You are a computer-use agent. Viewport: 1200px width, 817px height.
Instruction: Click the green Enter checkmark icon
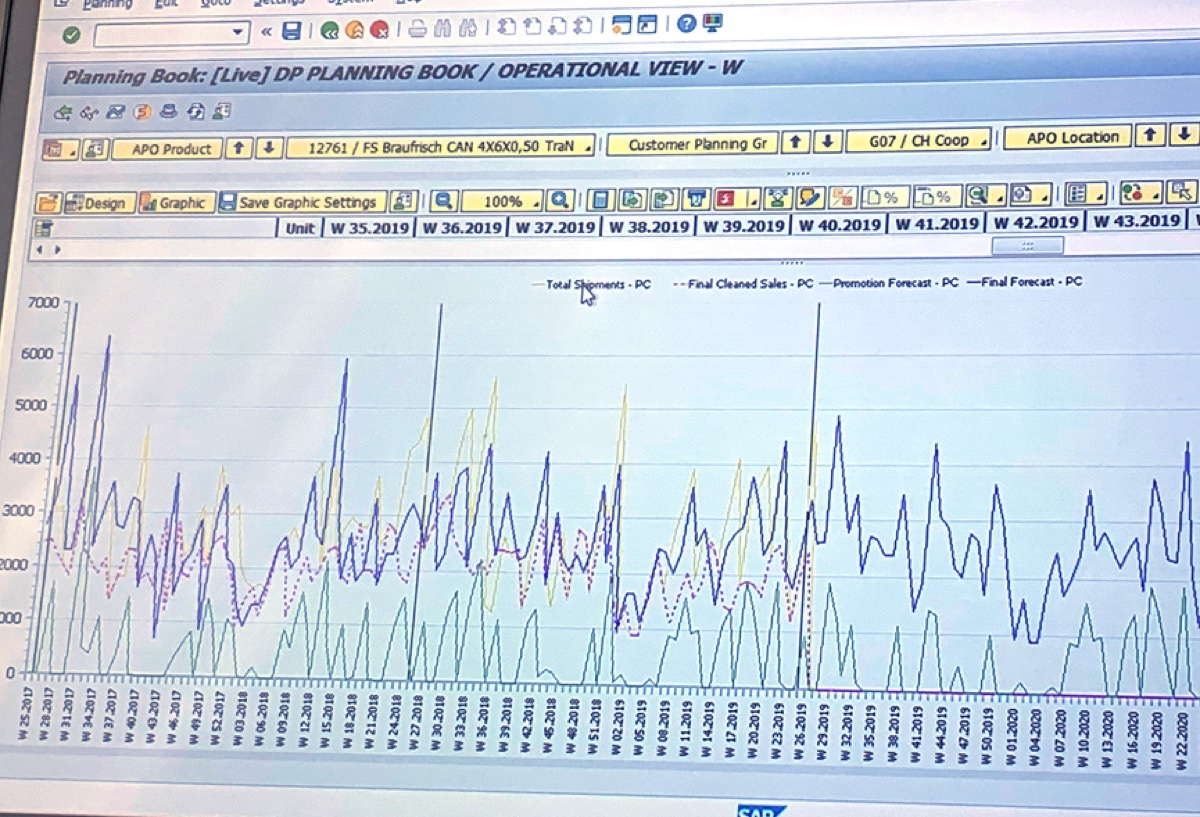pyautogui.click(x=71, y=35)
